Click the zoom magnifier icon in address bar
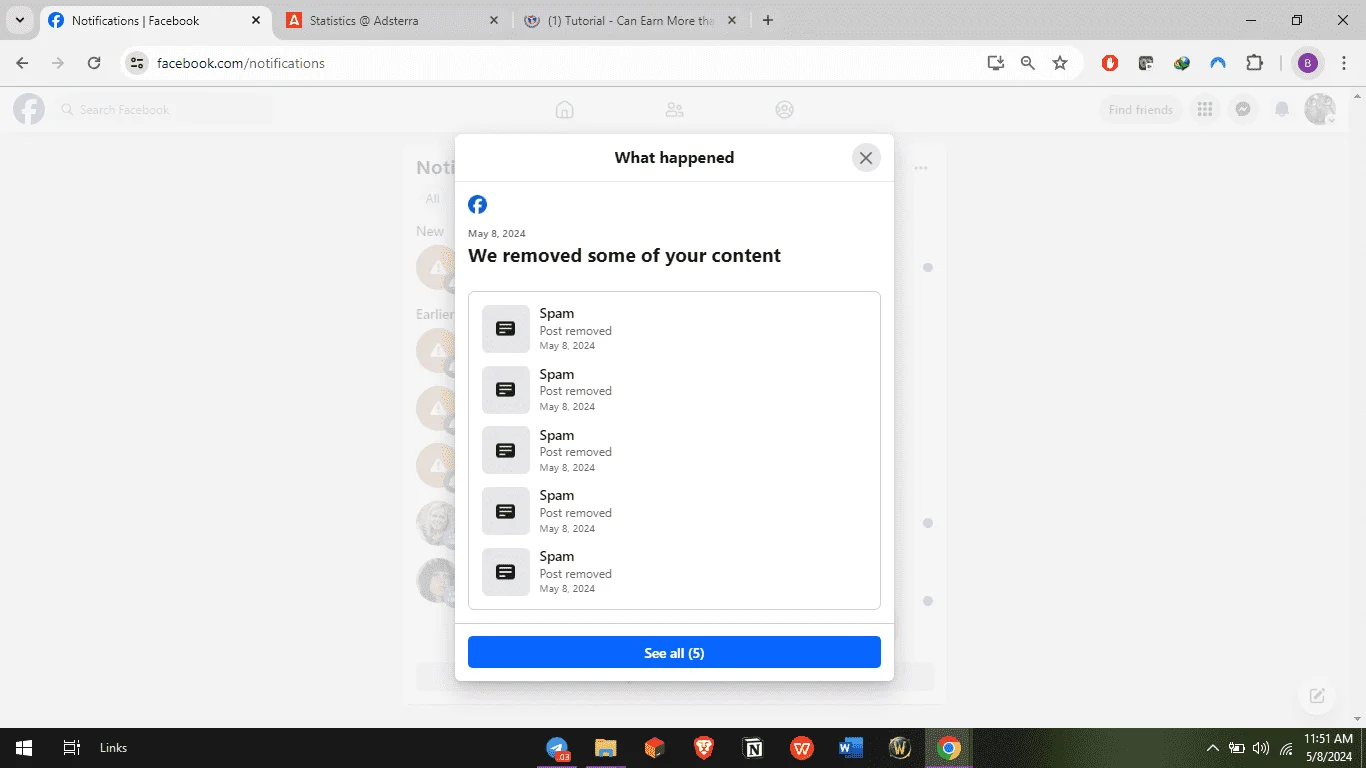Image resolution: width=1366 pixels, height=768 pixels. 1028,63
